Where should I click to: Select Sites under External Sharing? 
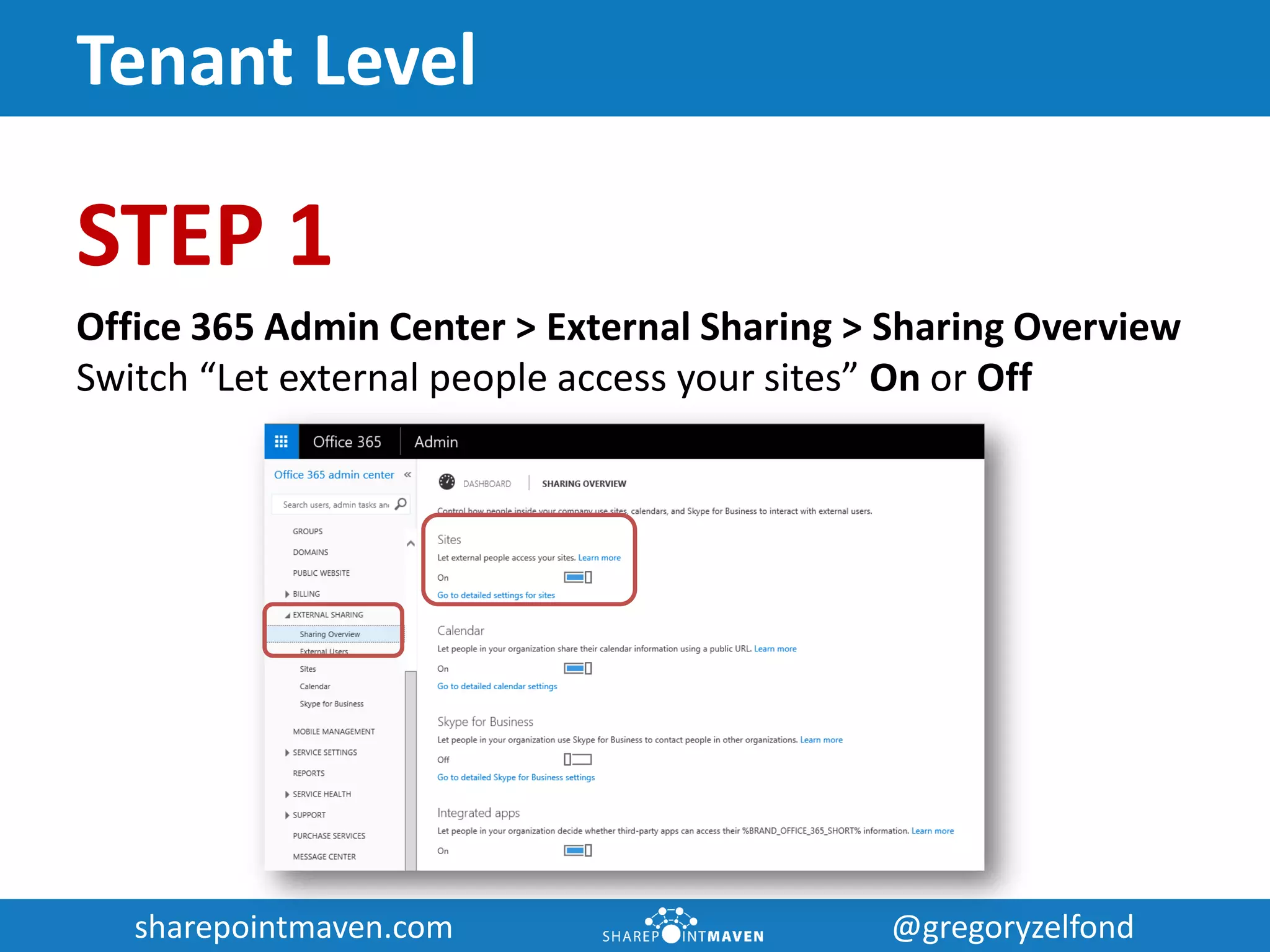click(x=308, y=669)
